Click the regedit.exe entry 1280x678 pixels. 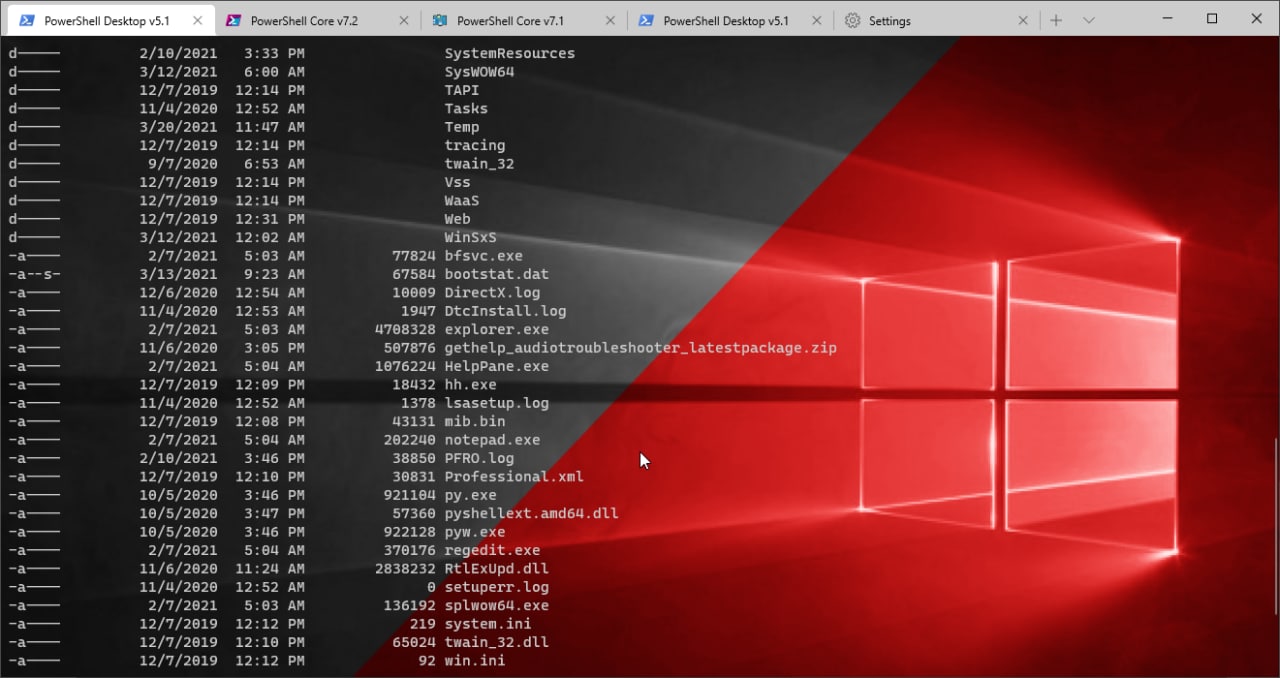[x=492, y=550]
